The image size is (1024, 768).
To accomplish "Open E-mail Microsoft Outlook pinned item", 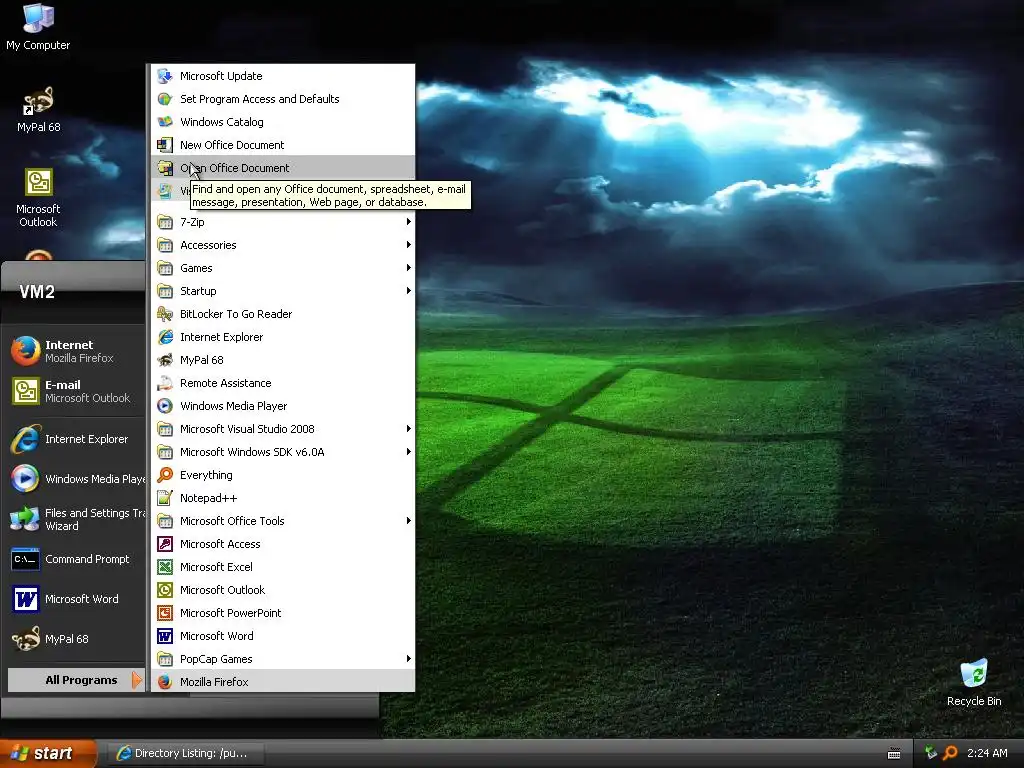I will click(x=76, y=391).
